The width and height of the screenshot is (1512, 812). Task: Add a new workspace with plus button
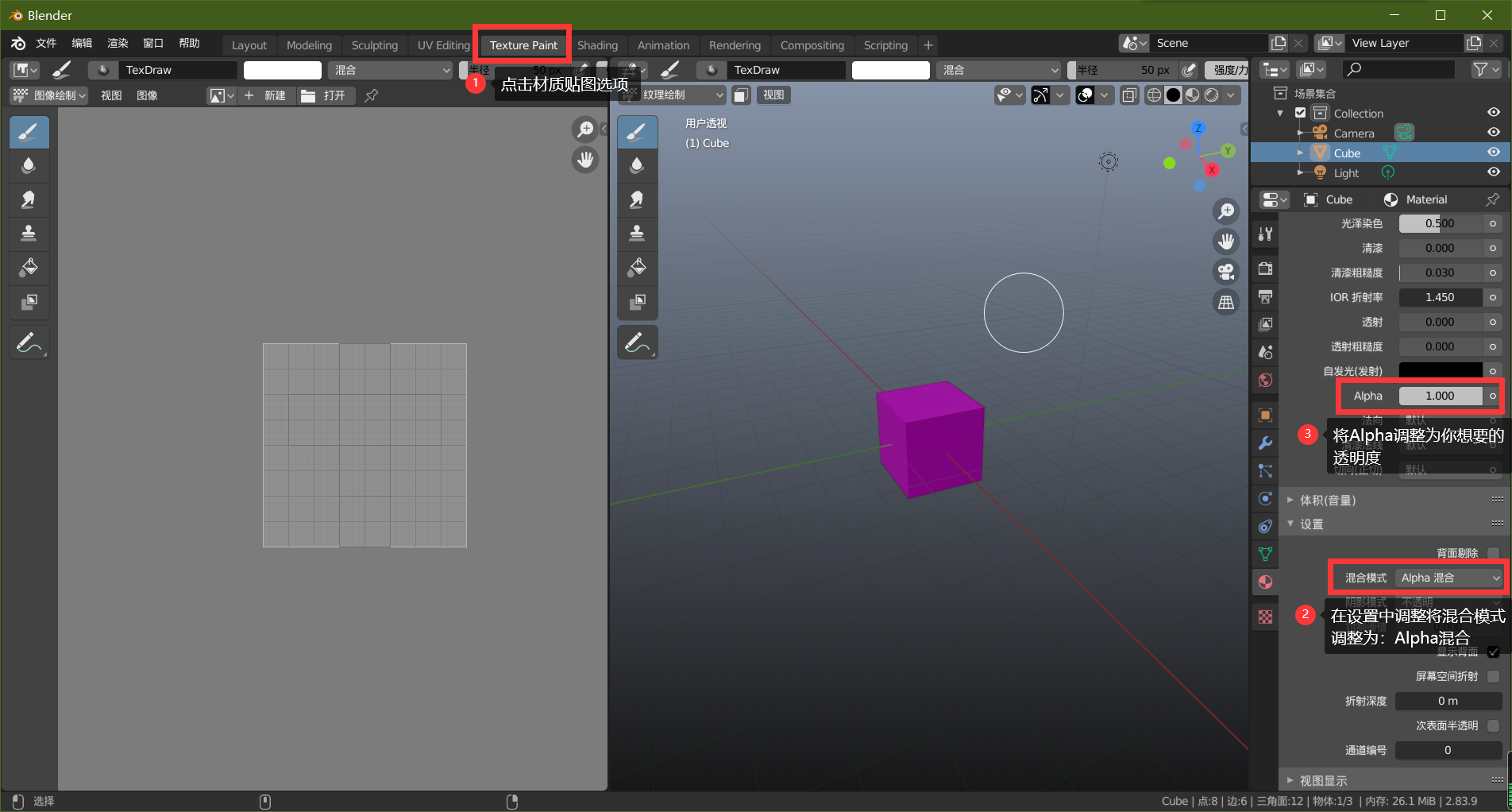[928, 45]
